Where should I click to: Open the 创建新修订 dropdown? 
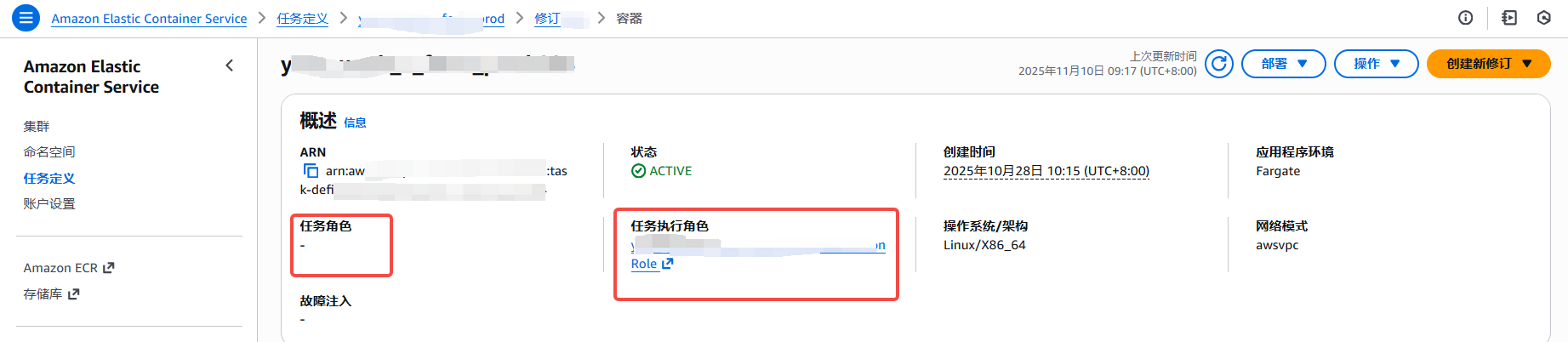point(1488,64)
